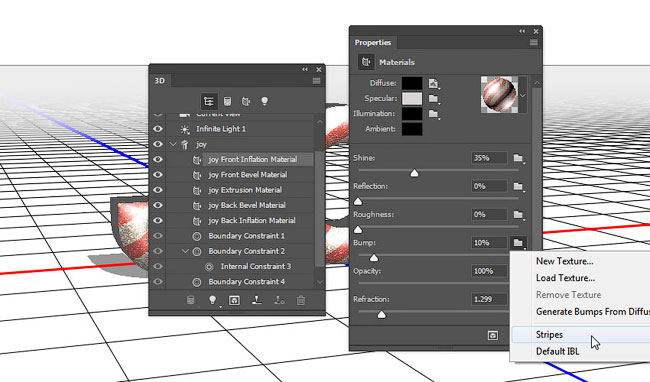Filter 3D panel by lights
Screen dimensions: 650x382
[x=264, y=101]
